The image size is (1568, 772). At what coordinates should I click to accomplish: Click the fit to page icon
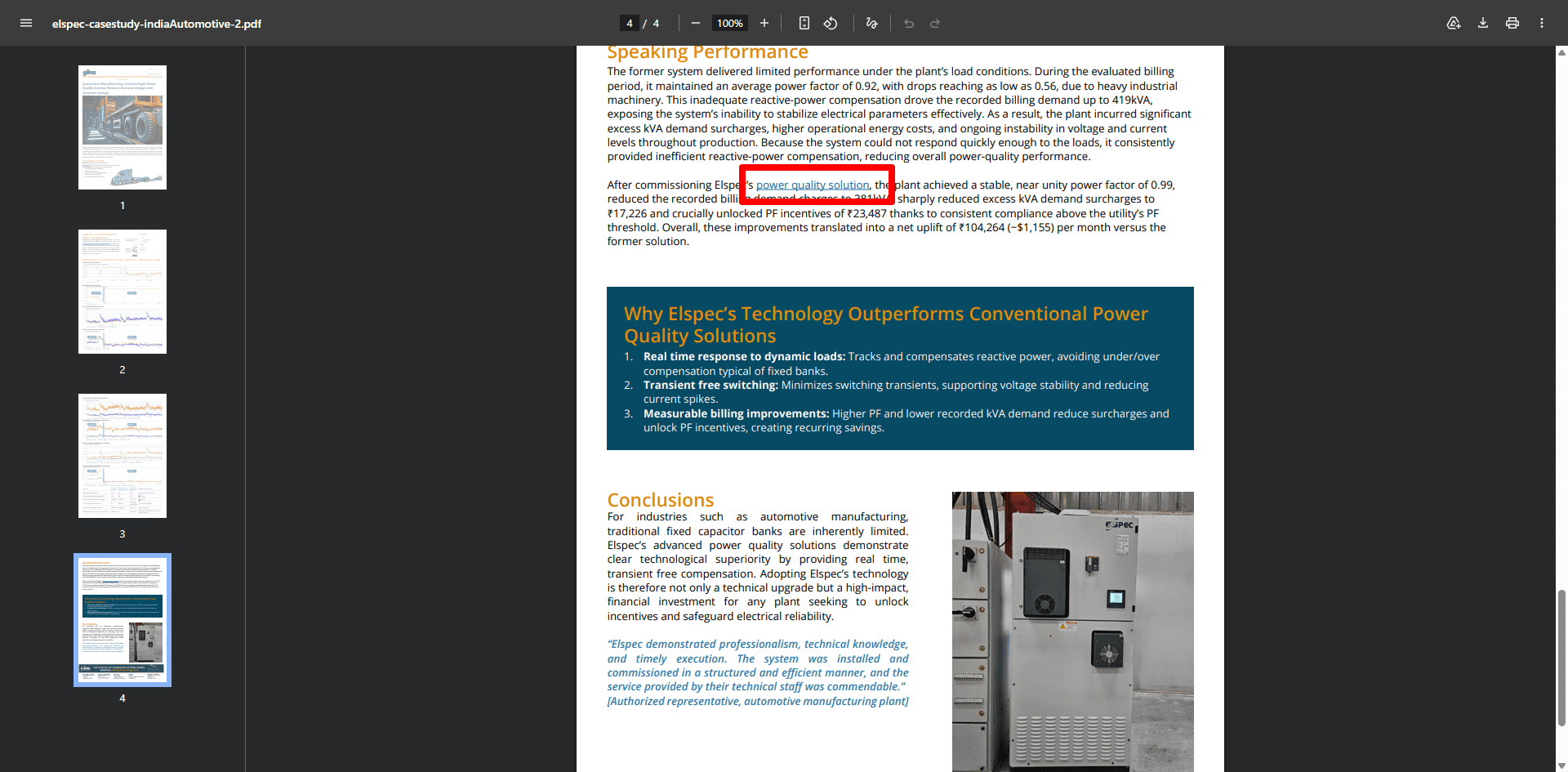tap(804, 23)
